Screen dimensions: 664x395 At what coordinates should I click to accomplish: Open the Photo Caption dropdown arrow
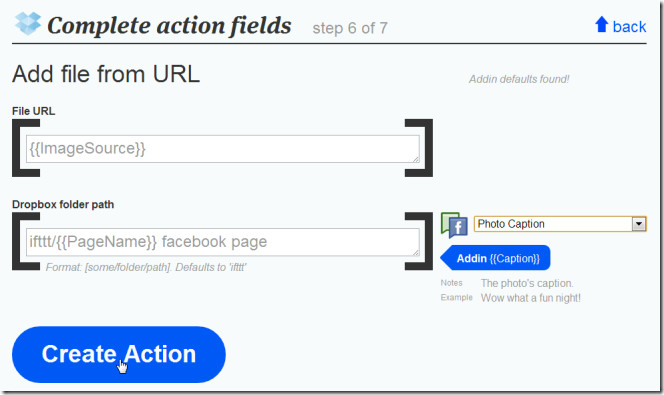pyautogui.click(x=639, y=224)
